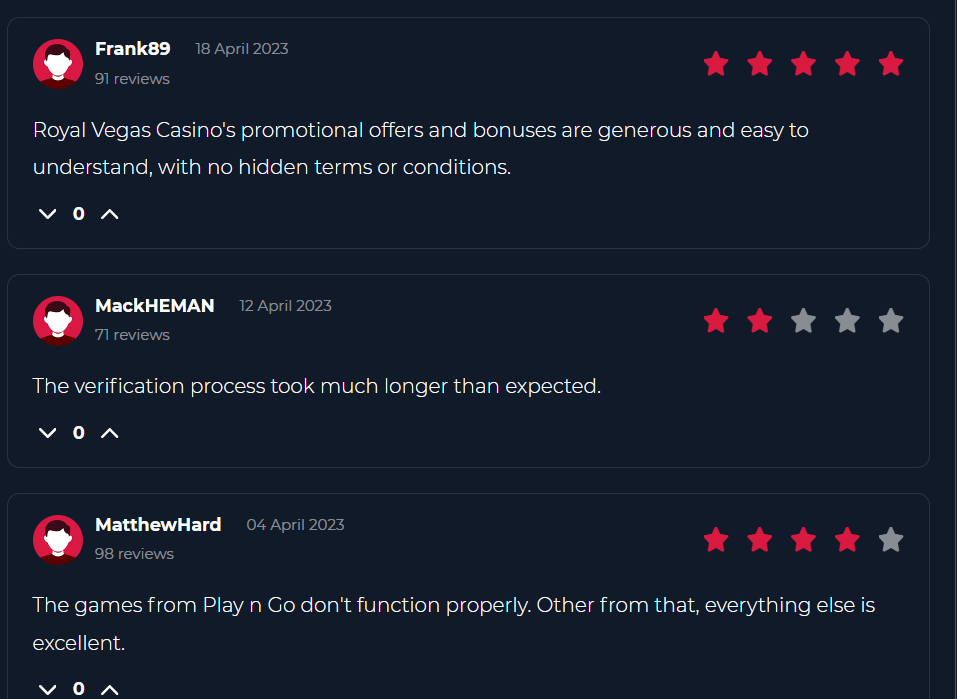Expand Frank89's review with the up chevron
The image size is (957, 699).
coord(110,213)
